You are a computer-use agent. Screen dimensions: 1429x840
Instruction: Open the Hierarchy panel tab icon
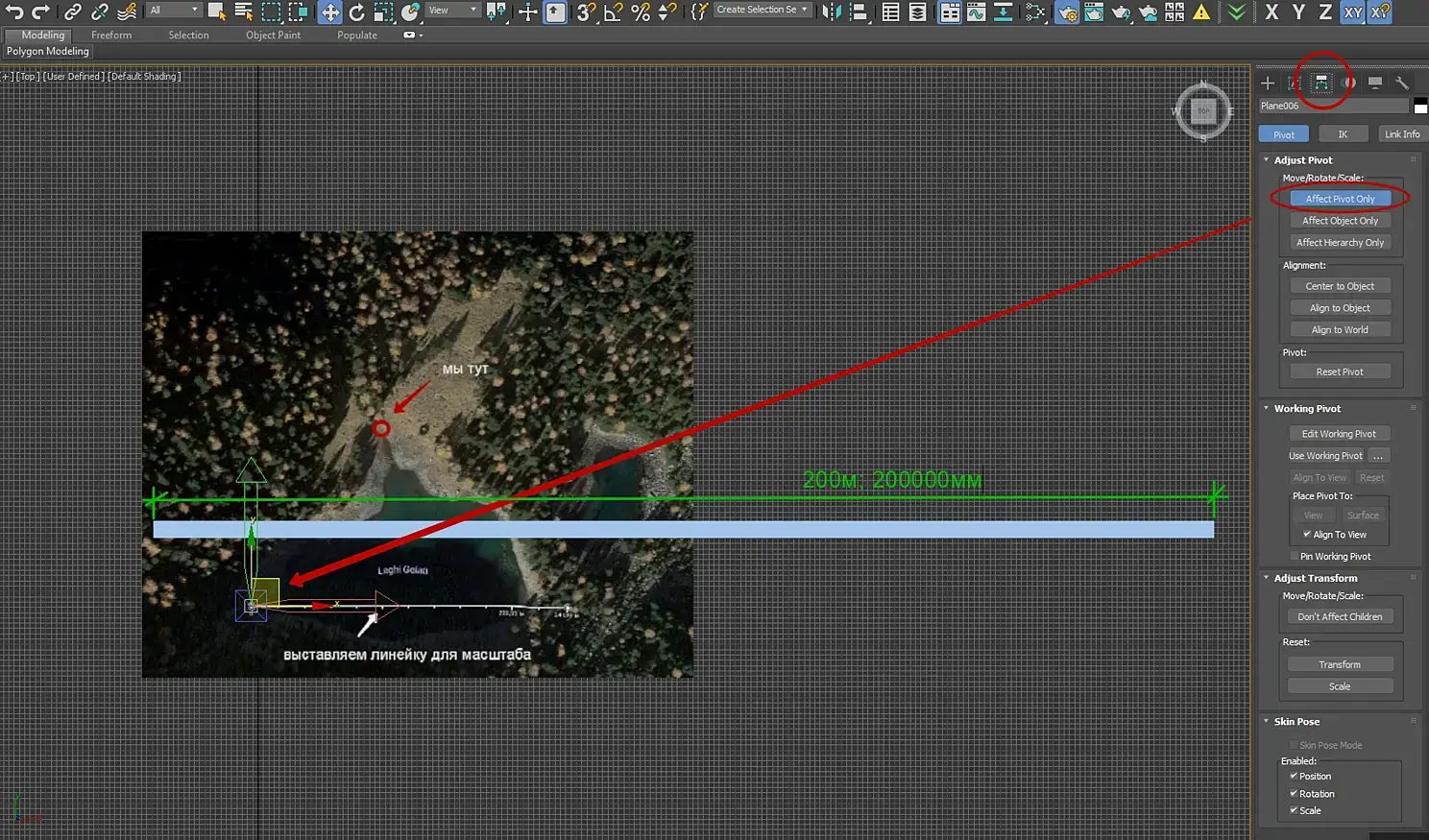(1321, 83)
